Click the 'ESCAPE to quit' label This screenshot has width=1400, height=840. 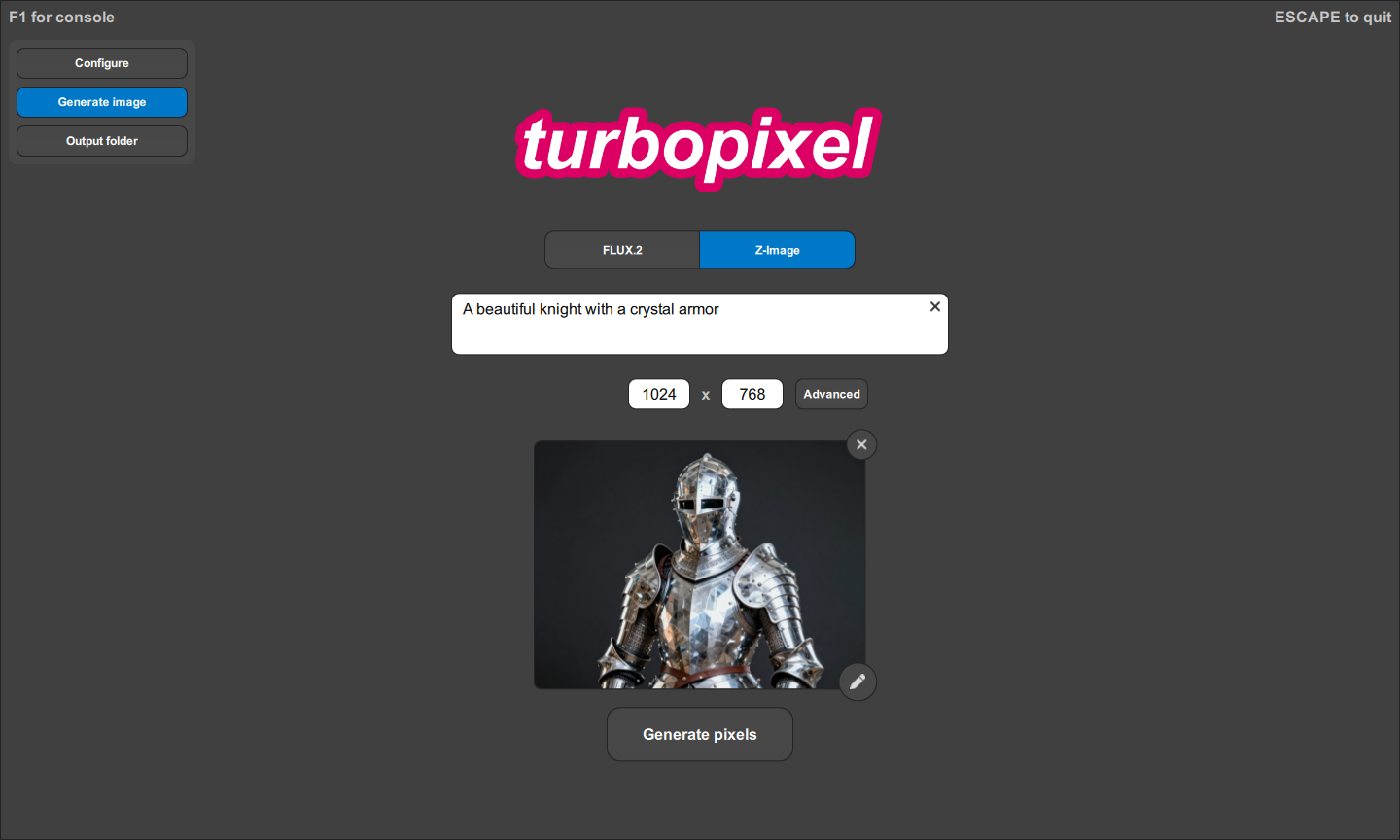(x=1332, y=17)
